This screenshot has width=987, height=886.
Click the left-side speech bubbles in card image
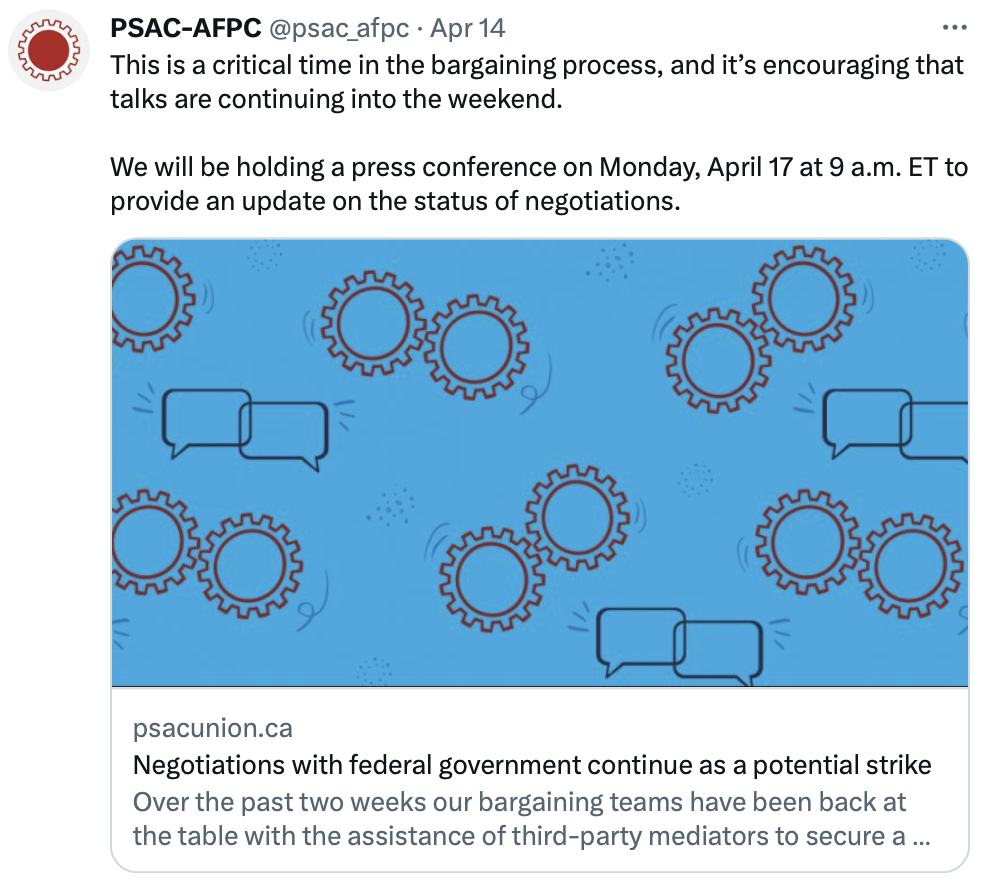point(245,430)
